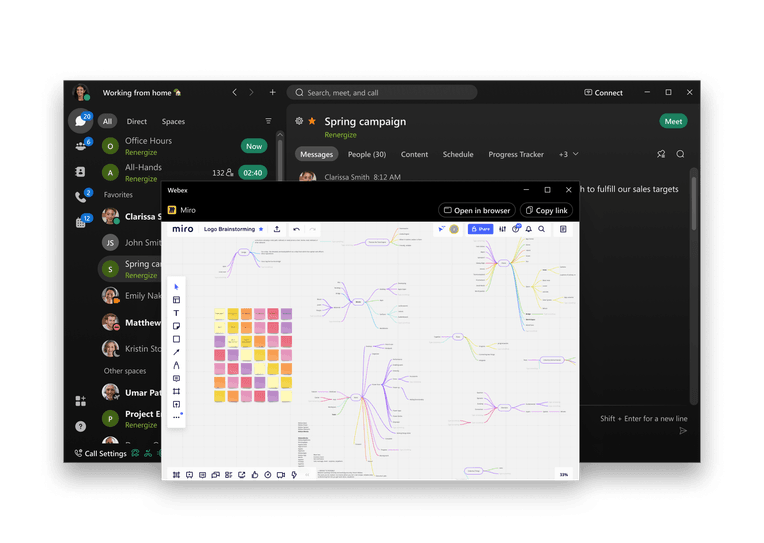Switch to Spaces filter
This screenshot has height=543, width=764.
[x=173, y=121]
